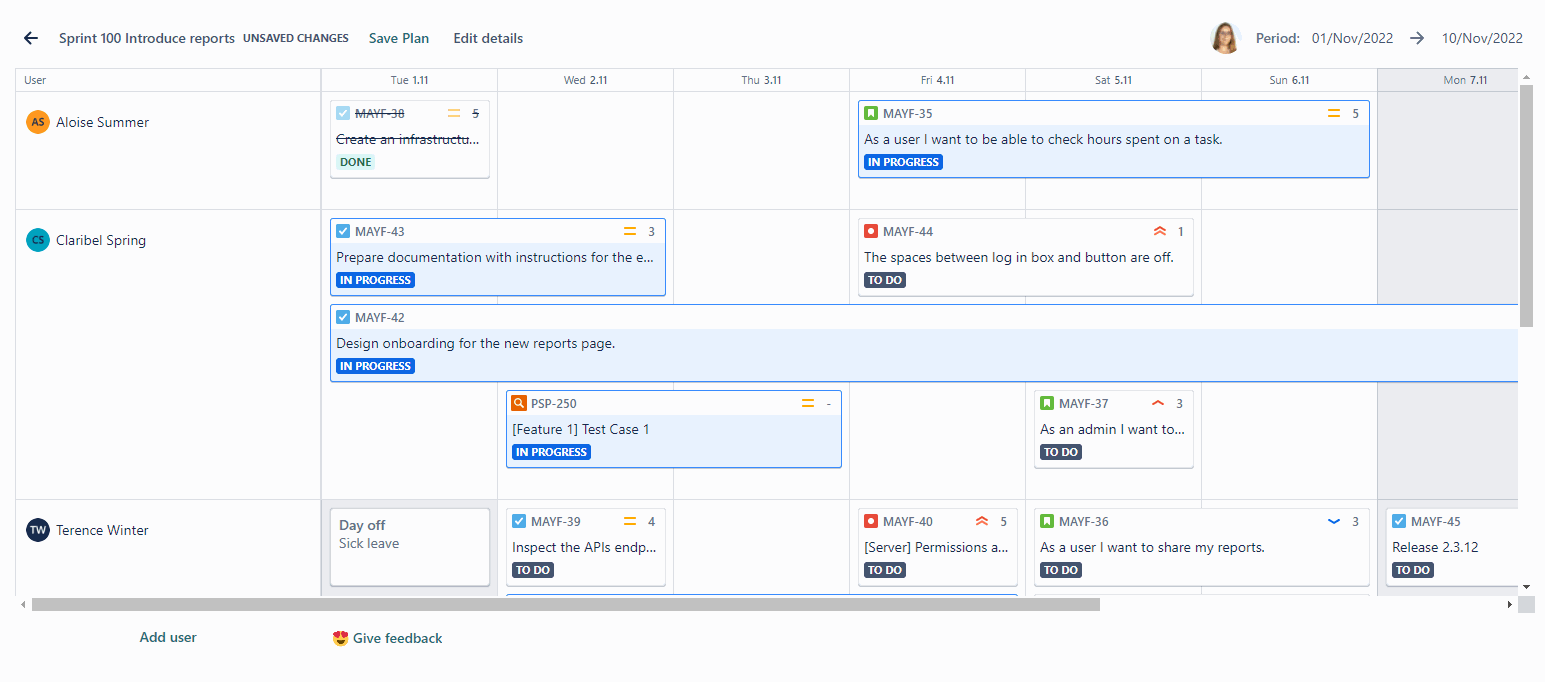Click the story icon on MAYF-36
The width and height of the screenshot is (1545, 682).
pyautogui.click(x=1047, y=522)
